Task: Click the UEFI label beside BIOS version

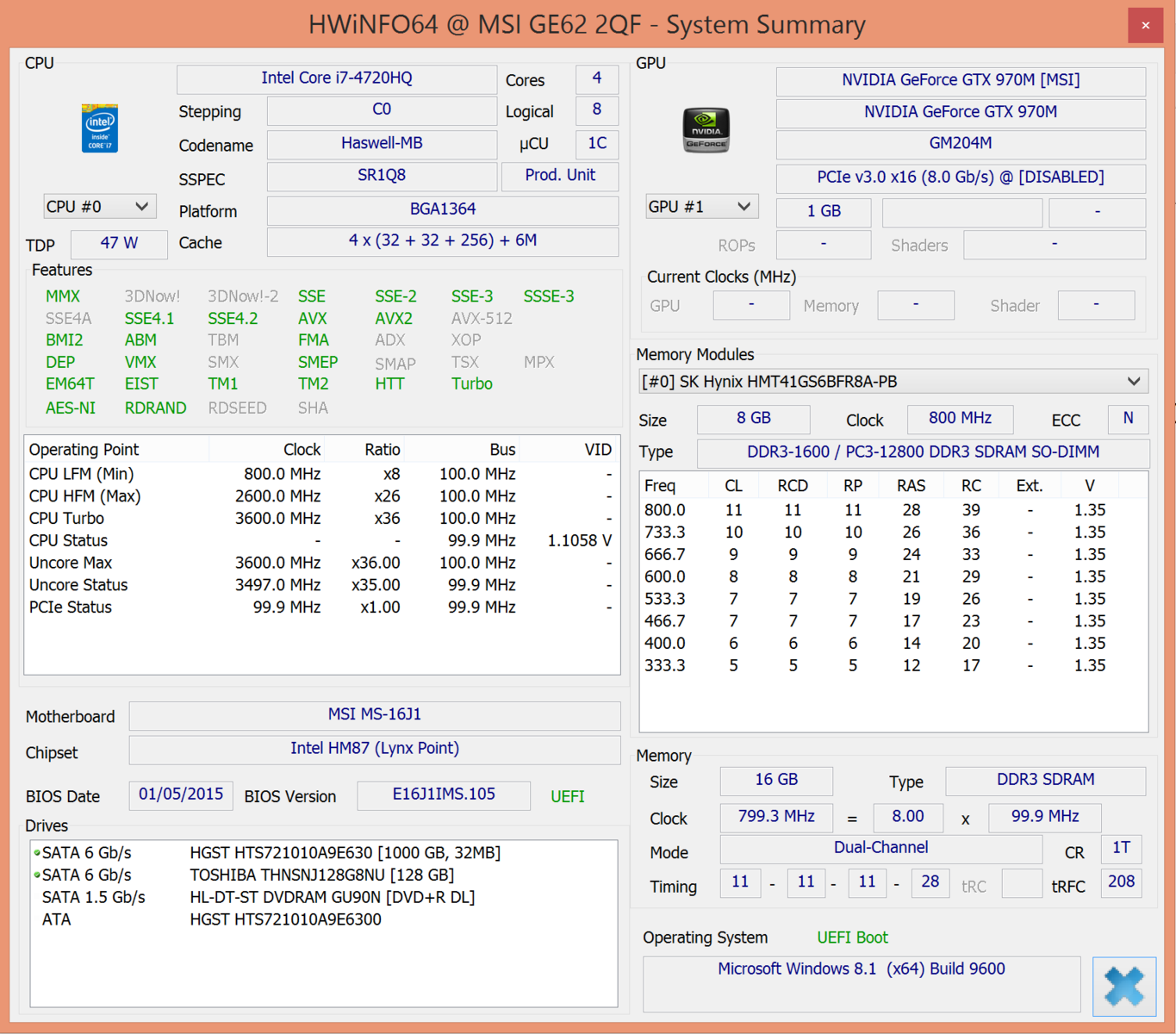Action: coord(568,797)
